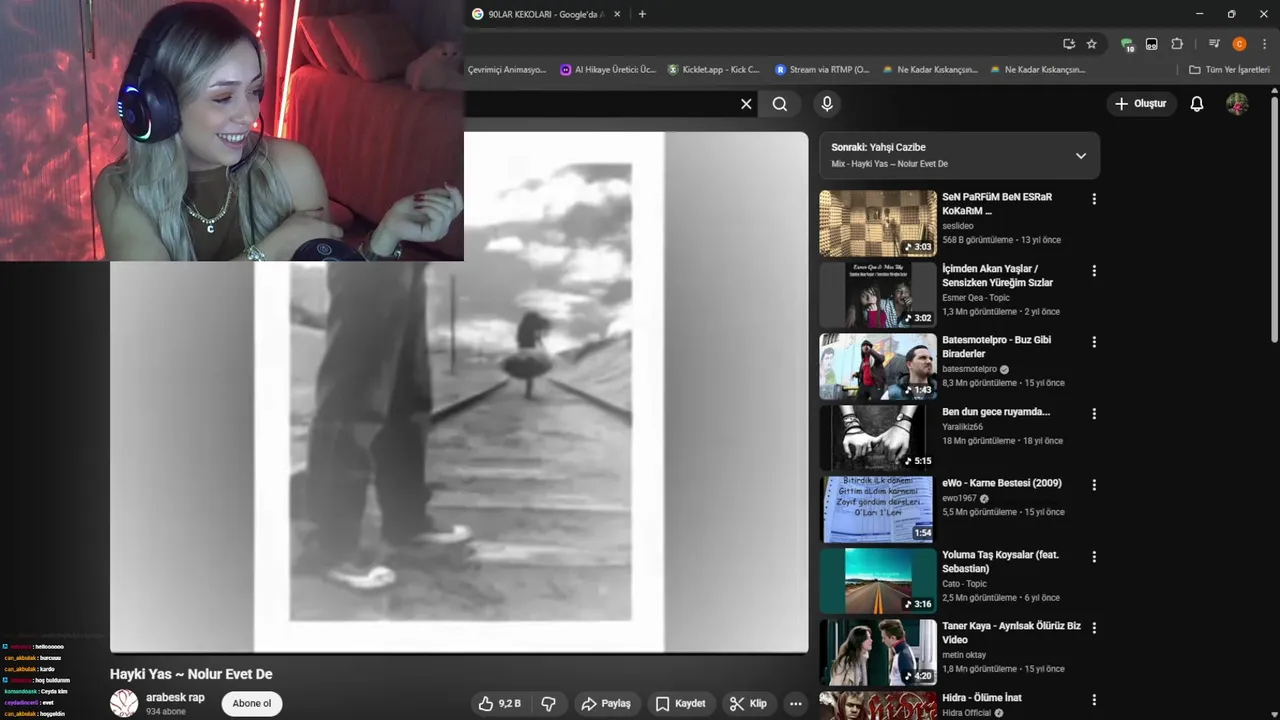The width and height of the screenshot is (1280, 720).
Task: Open more actions ellipsis below video
Action: coord(796,704)
